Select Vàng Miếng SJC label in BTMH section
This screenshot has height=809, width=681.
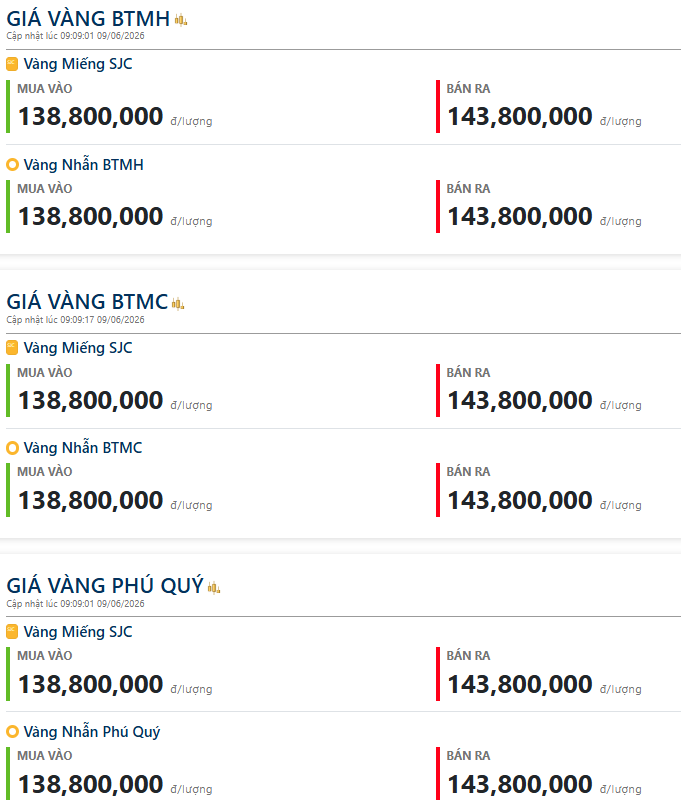coord(78,64)
